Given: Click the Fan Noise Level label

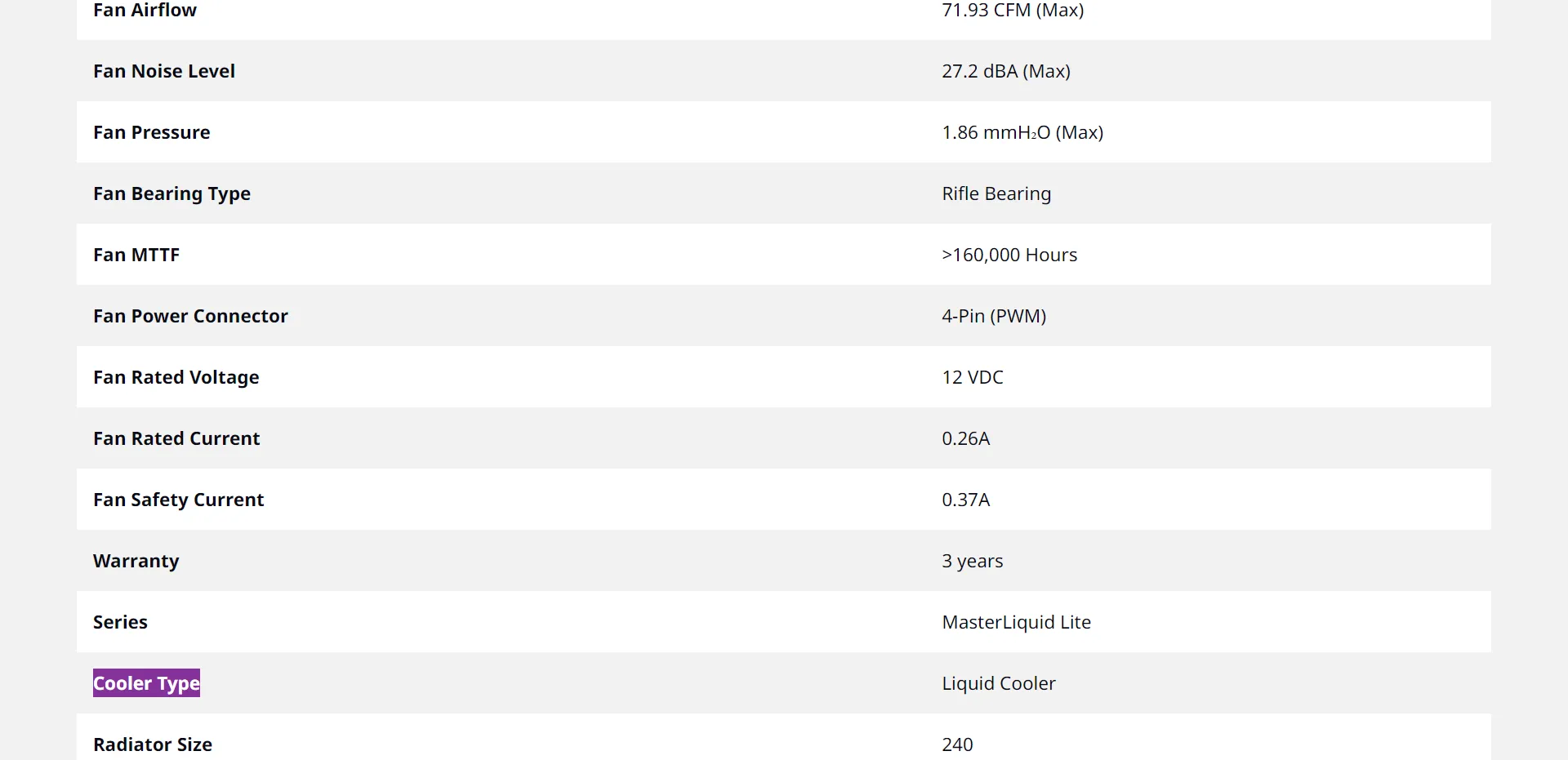Looking at the screenshot, I should point(164,71).
